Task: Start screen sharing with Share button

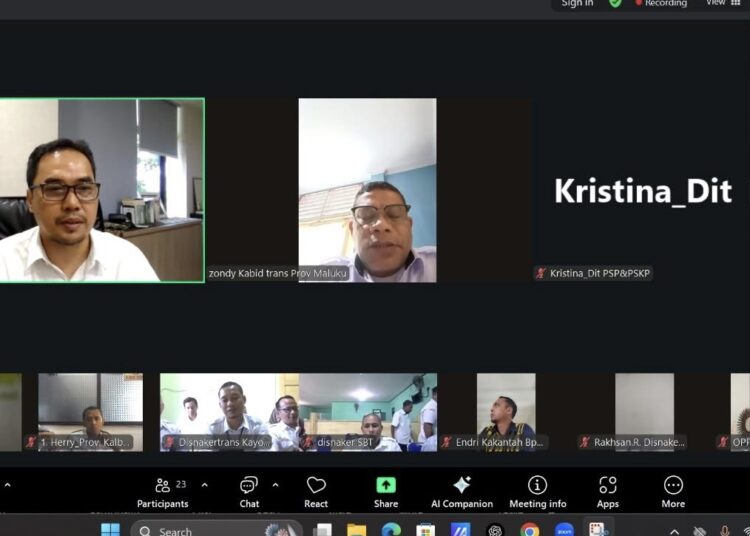Action: pos(386,490)
